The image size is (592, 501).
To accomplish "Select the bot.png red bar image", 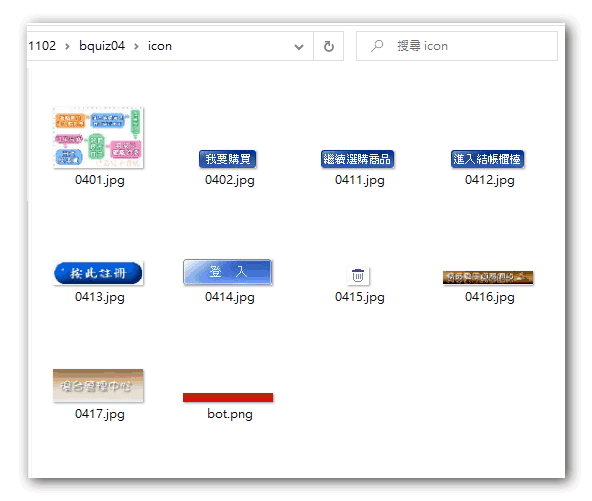I will pos(228,397).
